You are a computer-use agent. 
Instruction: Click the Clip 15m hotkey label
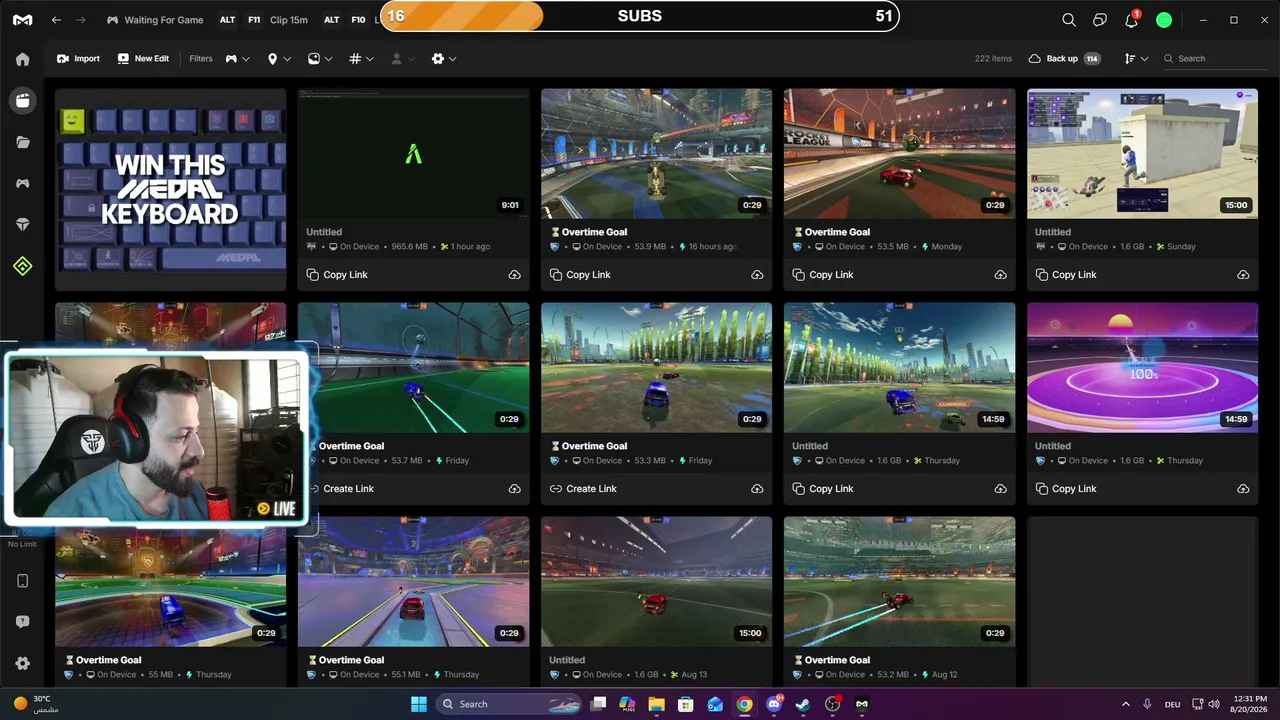click(289, 20)
